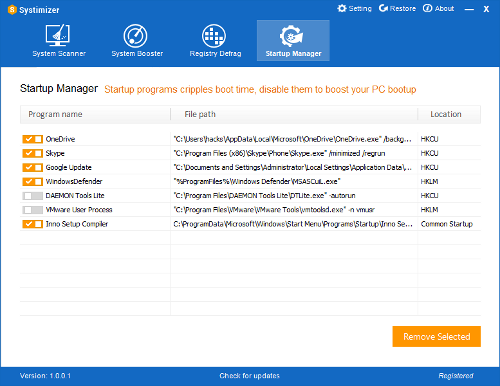Enable the DAEMON Tools Lite toggle
Screen dimensions: 500x386
[33, 196]
